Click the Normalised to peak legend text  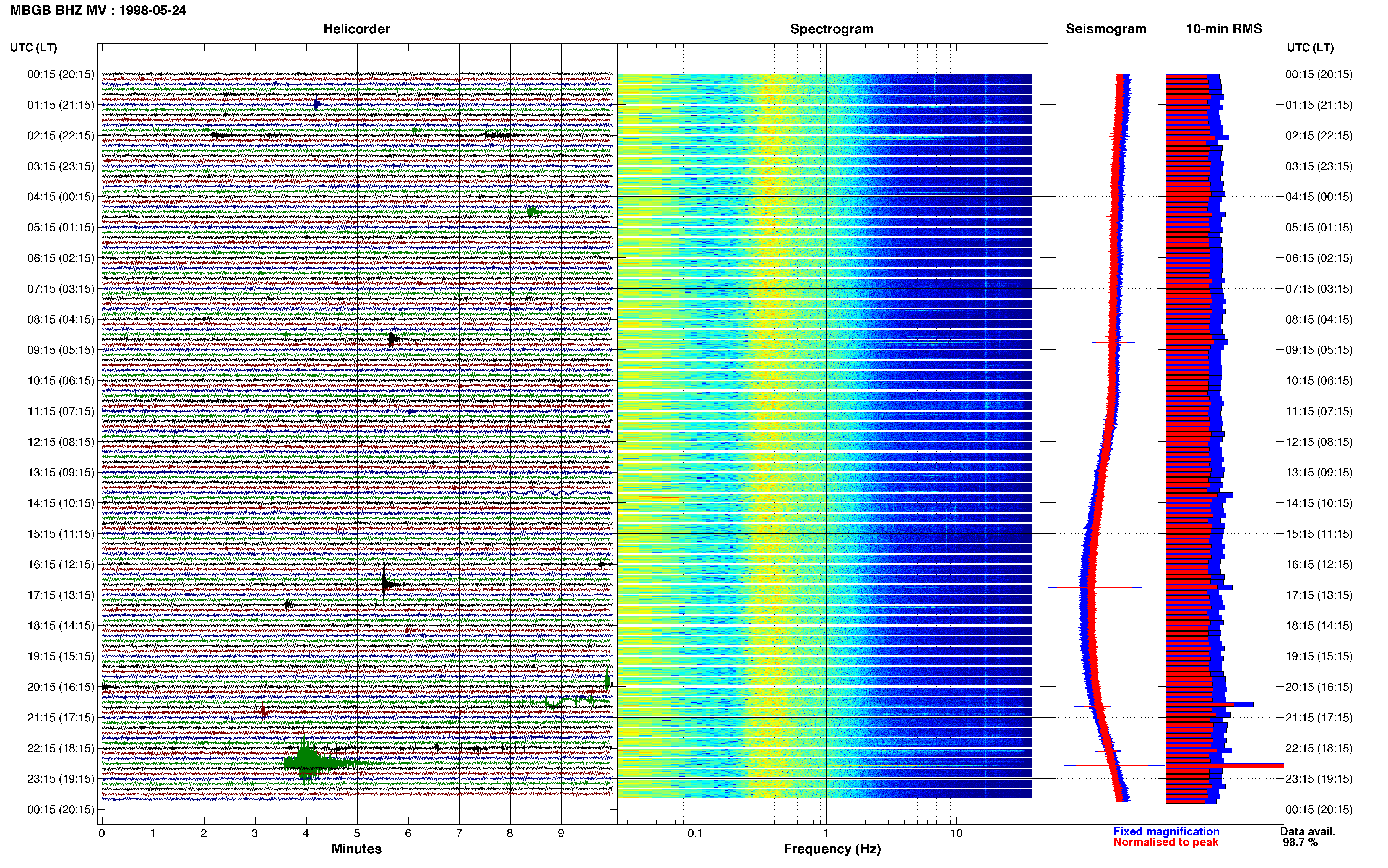(1165, 842)
